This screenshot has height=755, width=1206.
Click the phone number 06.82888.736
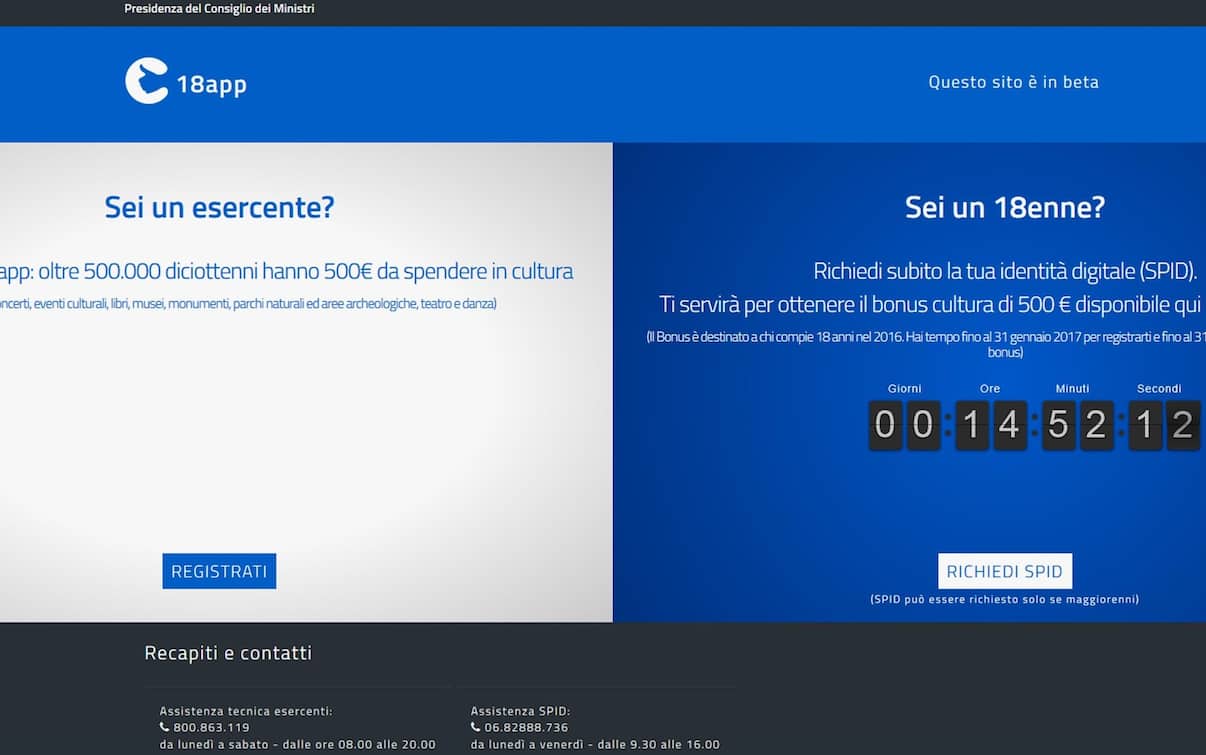pyautogui.click(x=526, y=728)
